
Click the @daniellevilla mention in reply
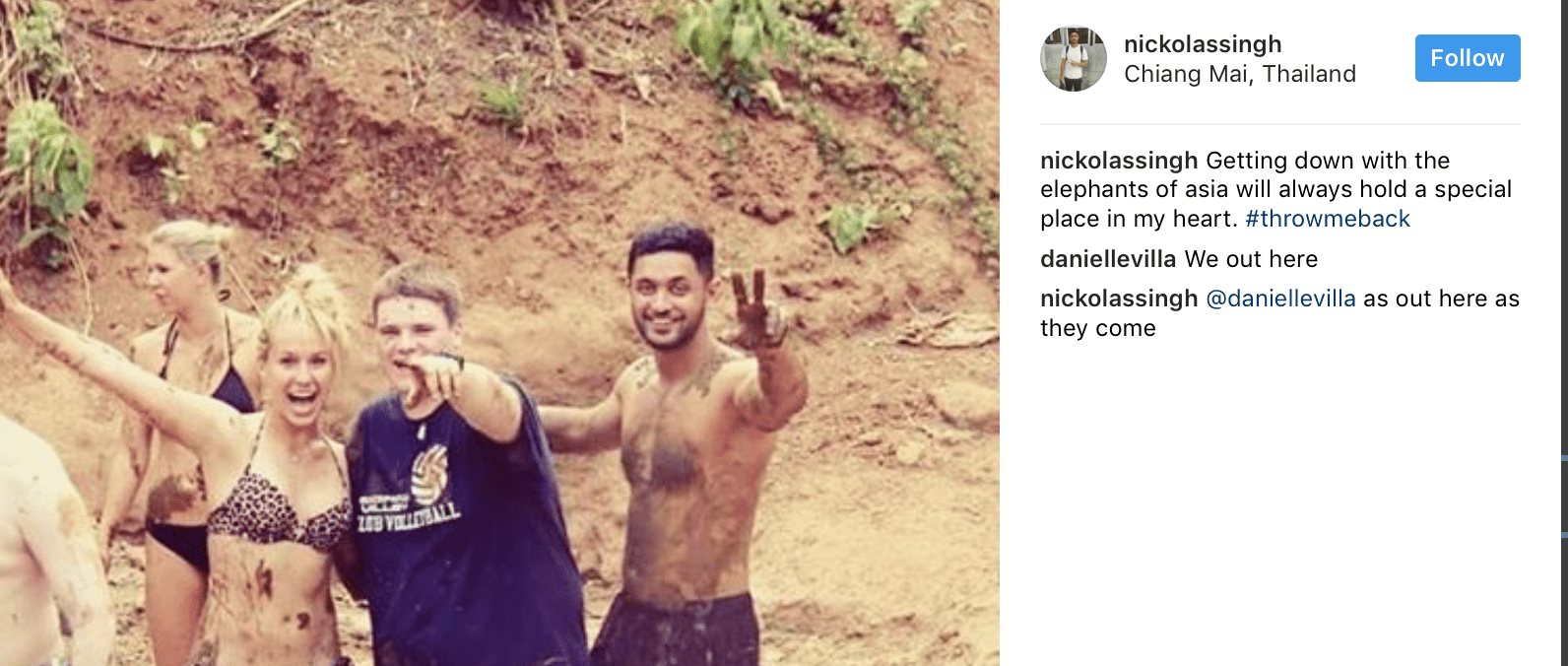coord(1280,299)
